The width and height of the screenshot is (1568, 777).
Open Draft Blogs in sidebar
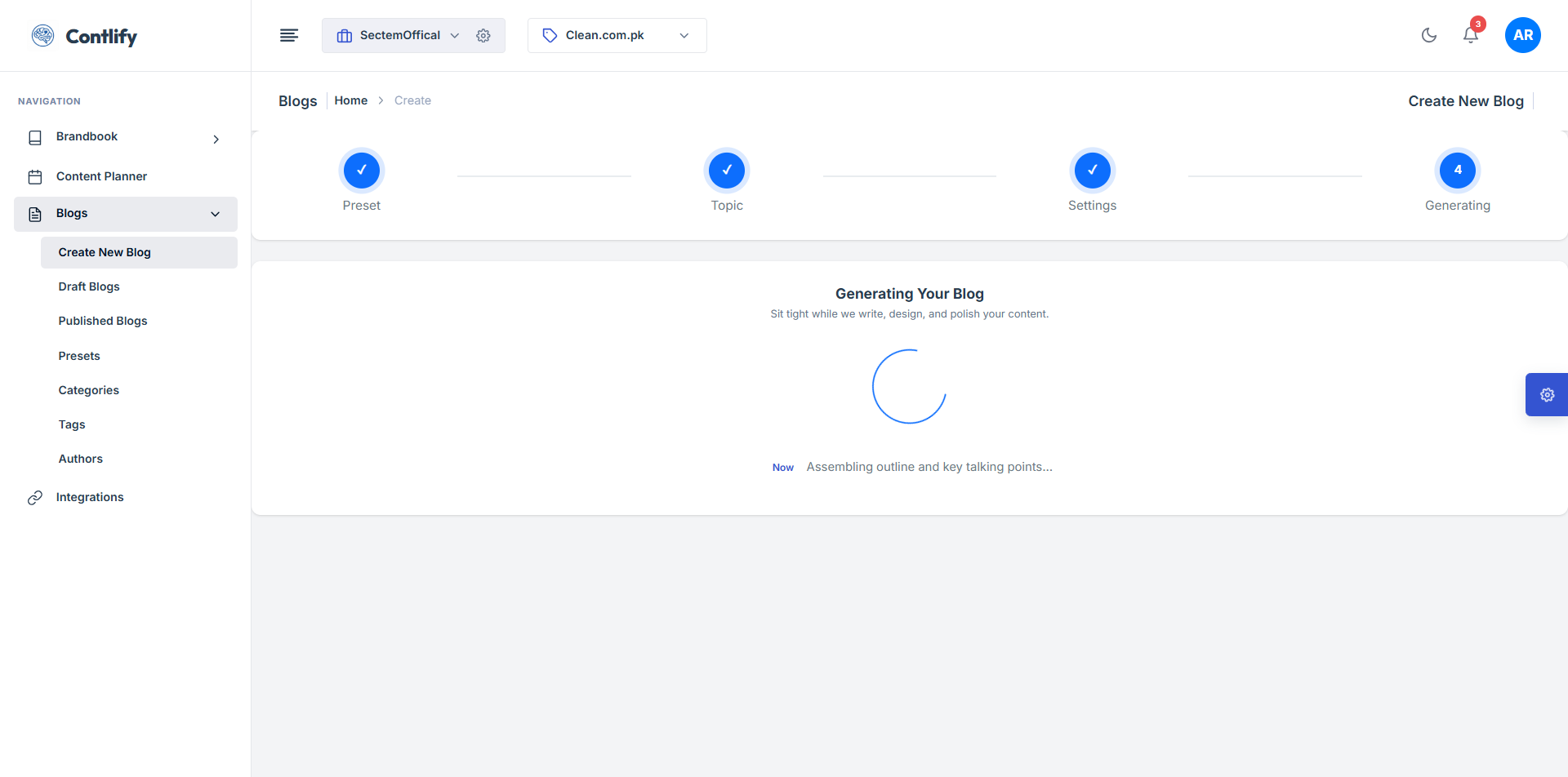[89, 286]
